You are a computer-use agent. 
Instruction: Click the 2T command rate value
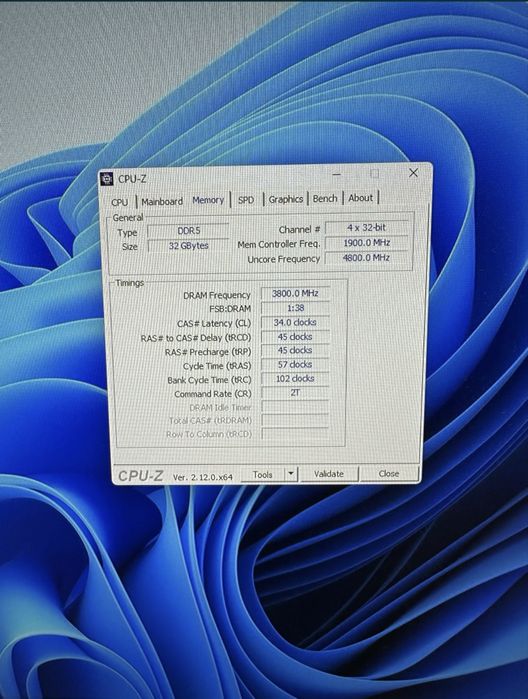pos(295,393)
